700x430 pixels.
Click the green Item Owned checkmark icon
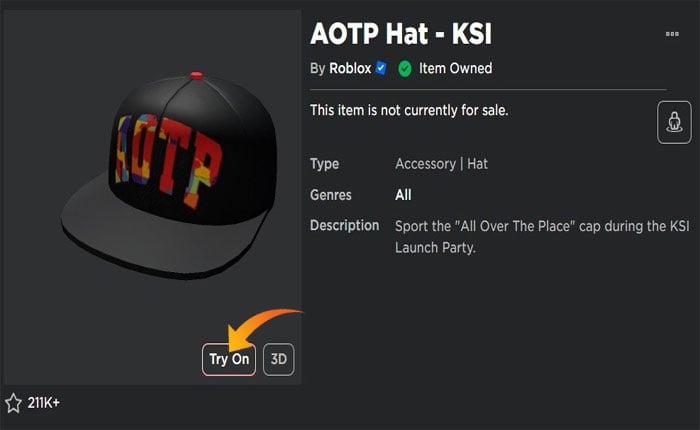pyautogui.click(x=405, y=69)
